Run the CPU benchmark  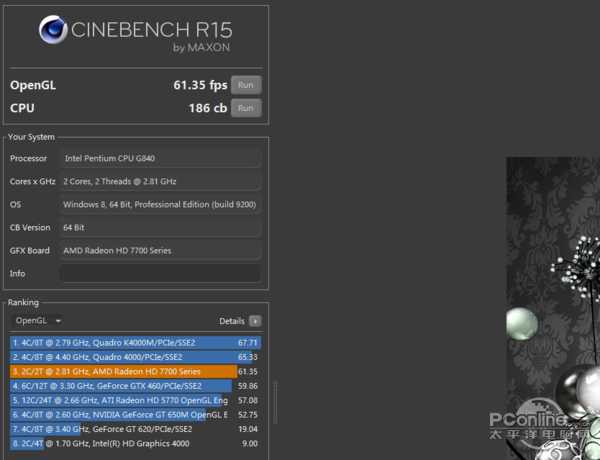(x=246, y=108)
